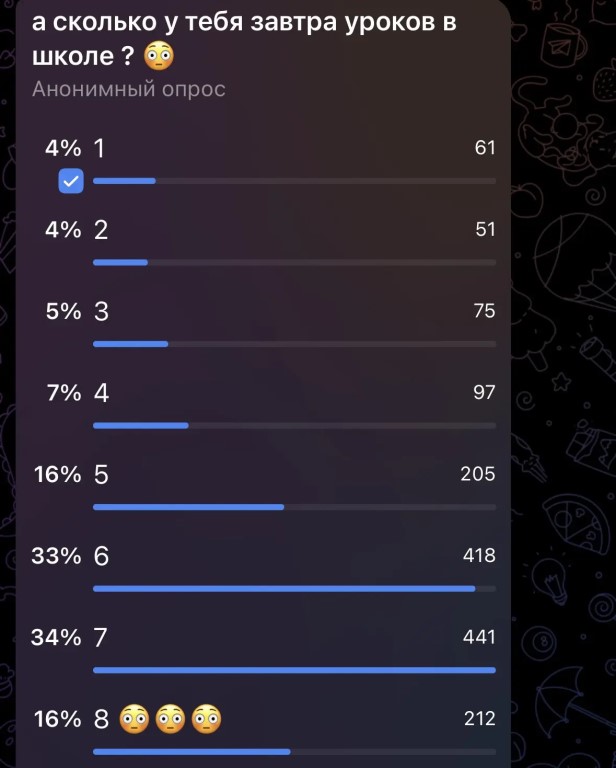Viewport: 616px width, 768px height.
Task: Click middle flushed emoji after option 8
Action: point(170,719)
